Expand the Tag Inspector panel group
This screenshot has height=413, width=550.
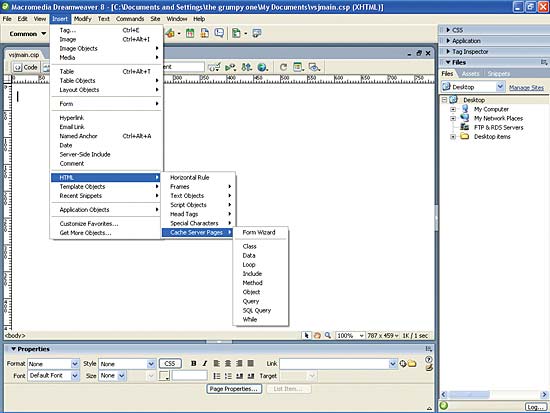click(x=448, y=51)
